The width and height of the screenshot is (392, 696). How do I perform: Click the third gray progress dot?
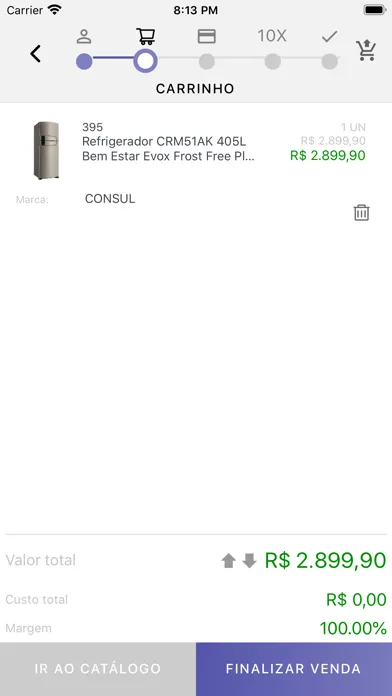(x=207, y=61)
